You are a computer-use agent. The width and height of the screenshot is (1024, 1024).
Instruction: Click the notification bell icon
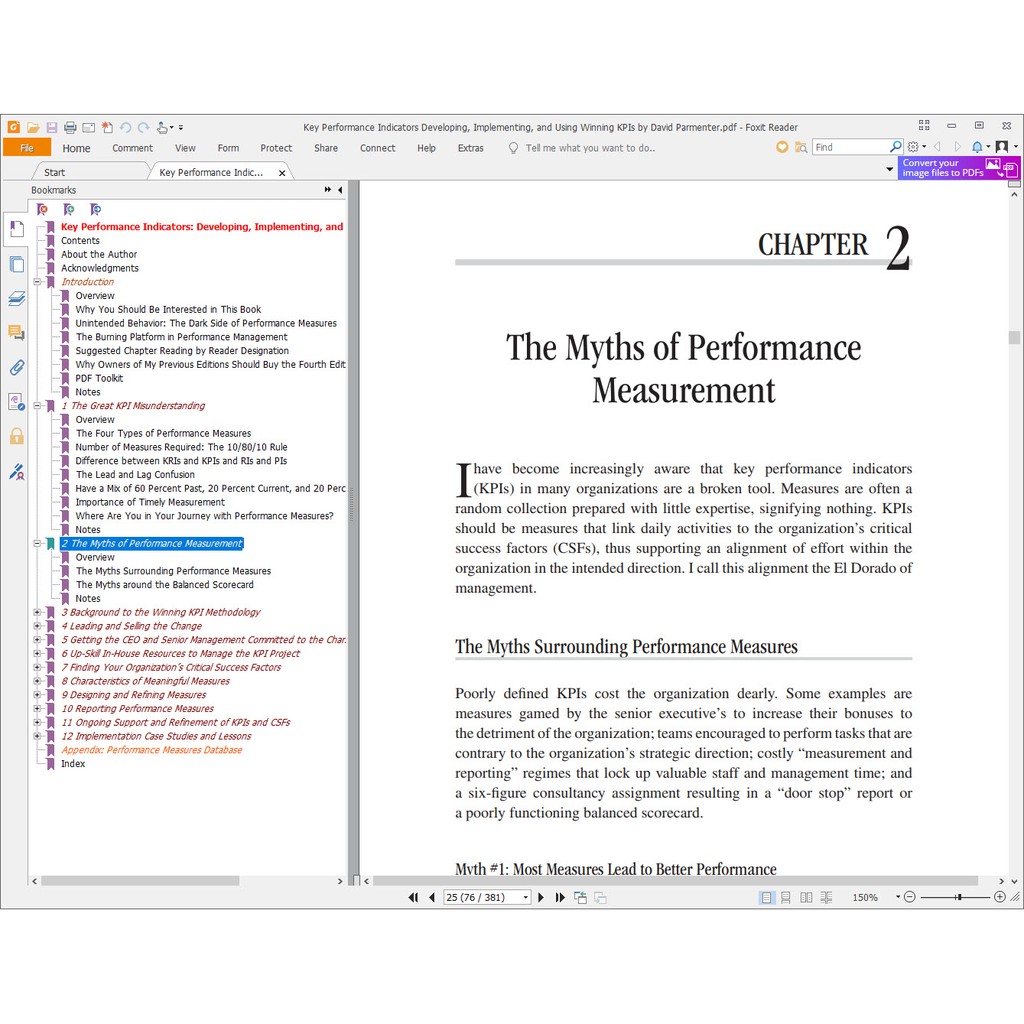pyautogui.click(x=977, y=147)
